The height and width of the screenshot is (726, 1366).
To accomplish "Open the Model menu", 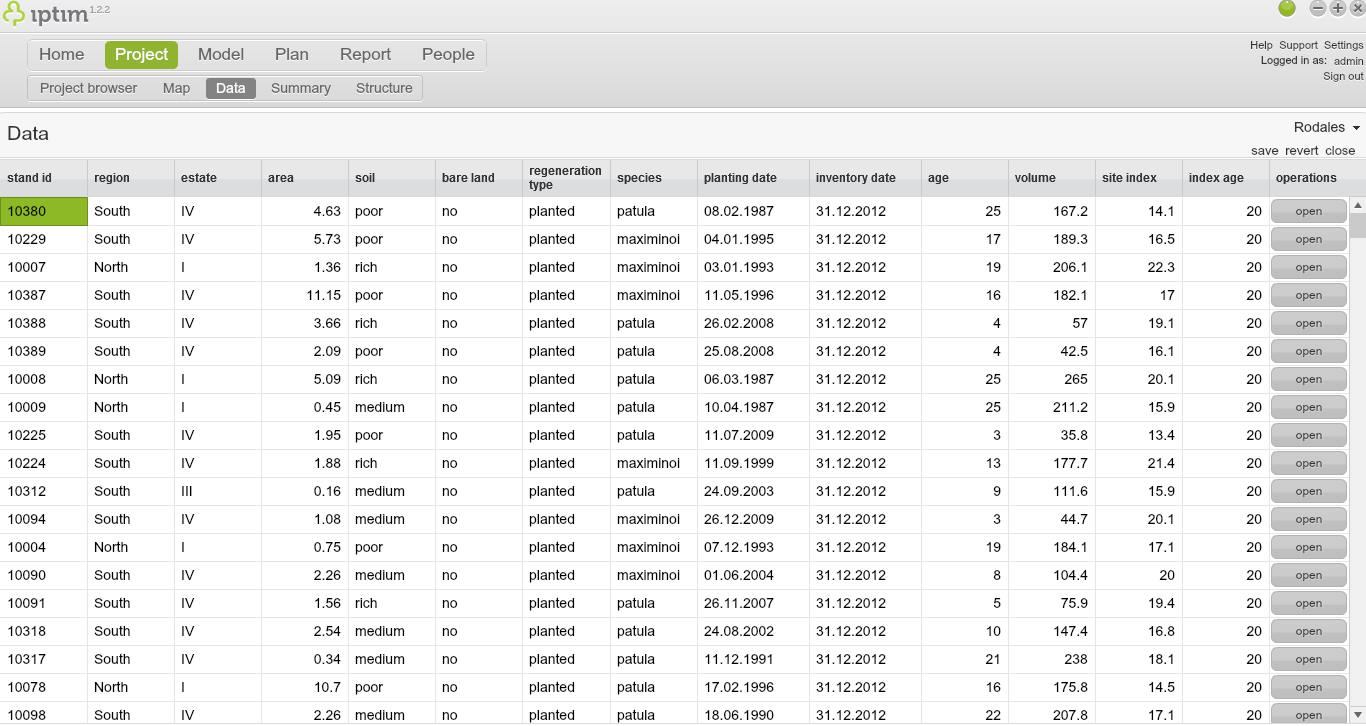I will click(x=220, y=54).
